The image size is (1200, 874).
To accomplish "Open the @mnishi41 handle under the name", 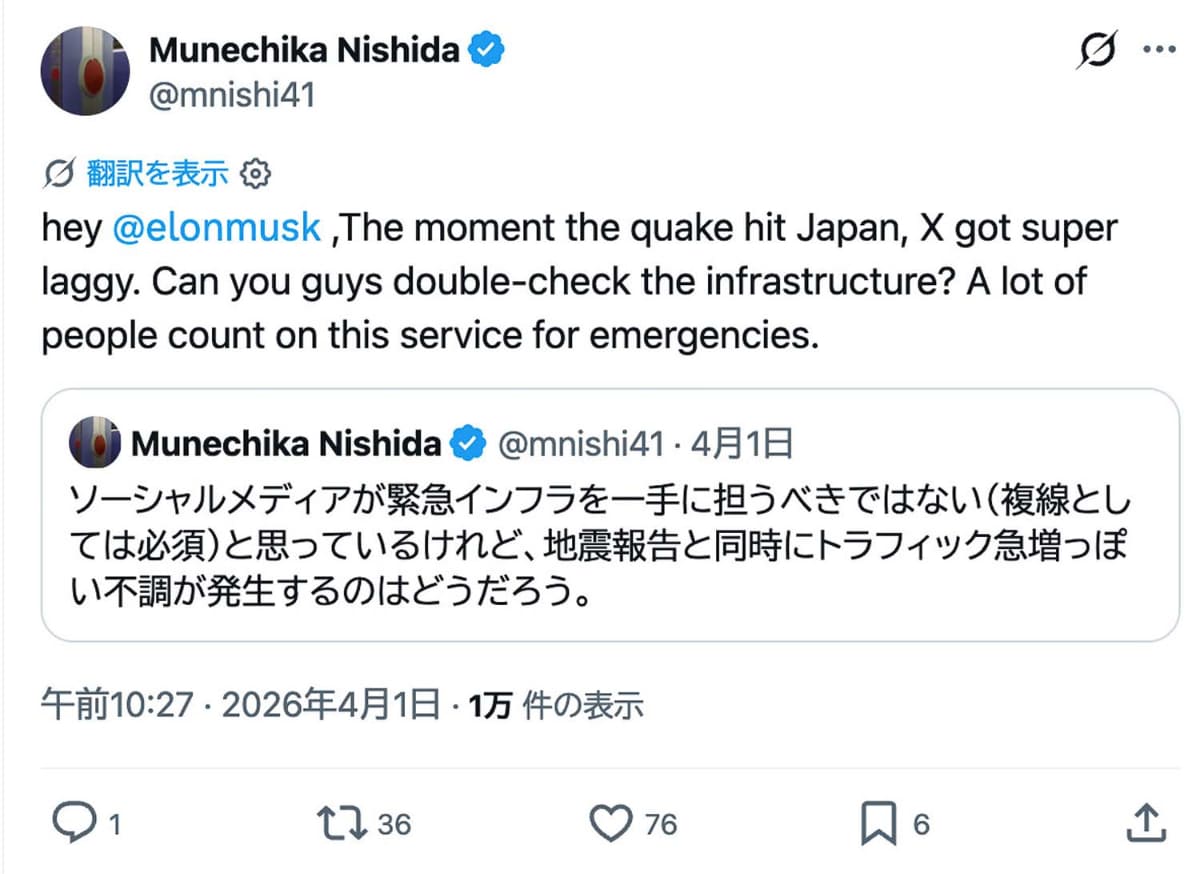I will point(231,95).
